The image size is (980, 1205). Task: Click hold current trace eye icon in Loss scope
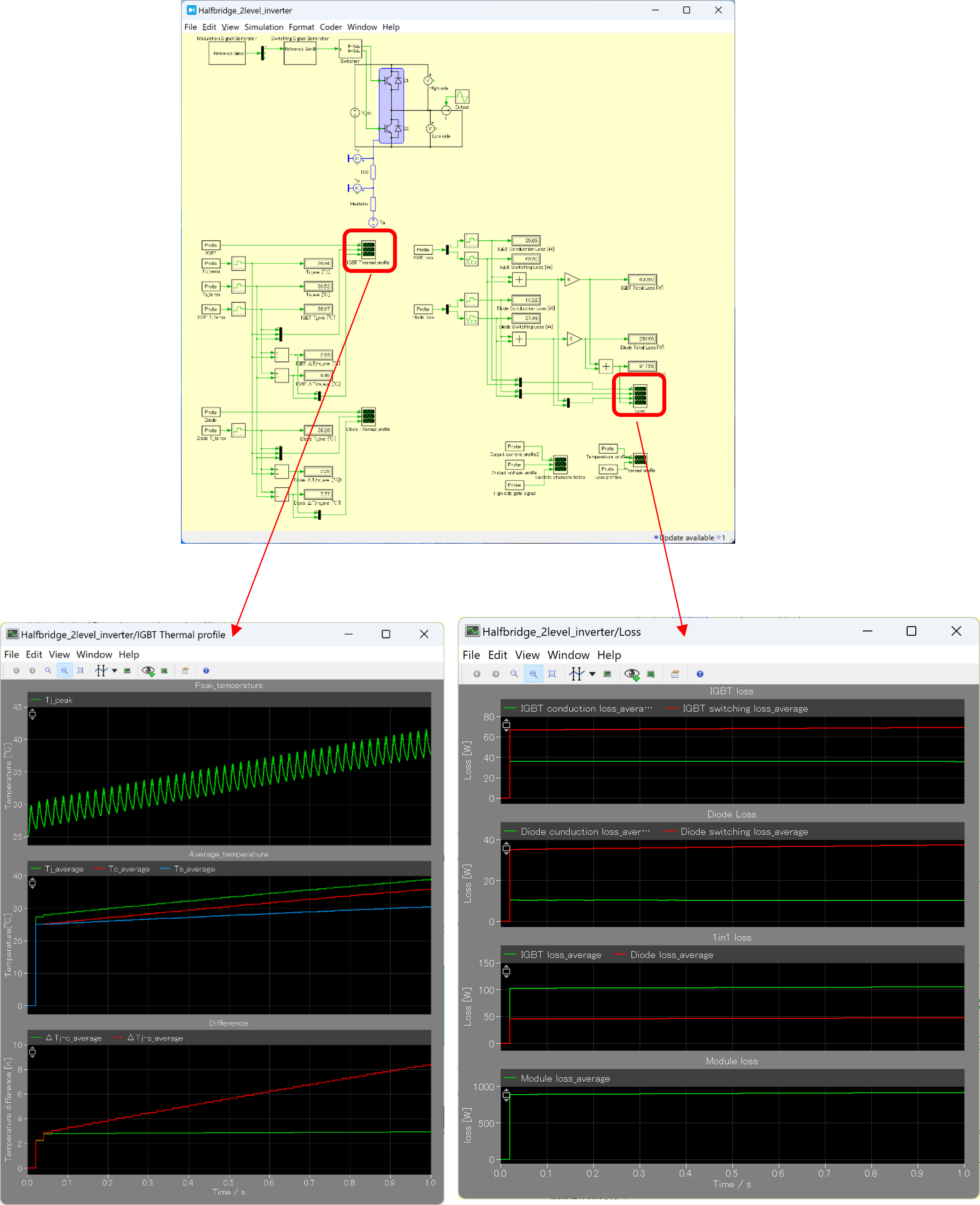[632, 674]
